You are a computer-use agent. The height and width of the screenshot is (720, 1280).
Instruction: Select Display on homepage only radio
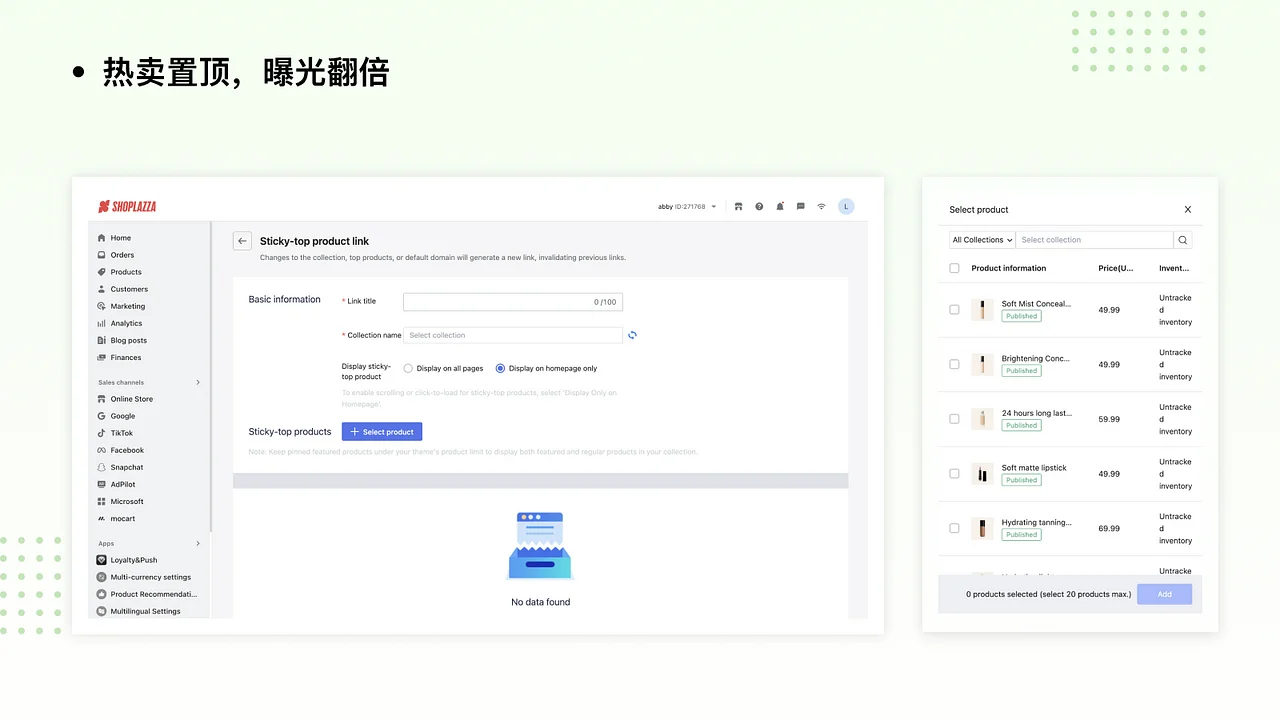500,368
